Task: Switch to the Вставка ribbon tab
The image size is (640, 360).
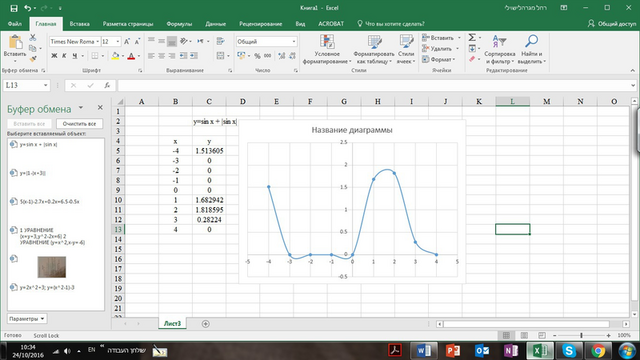Action: tap(79, 24)
